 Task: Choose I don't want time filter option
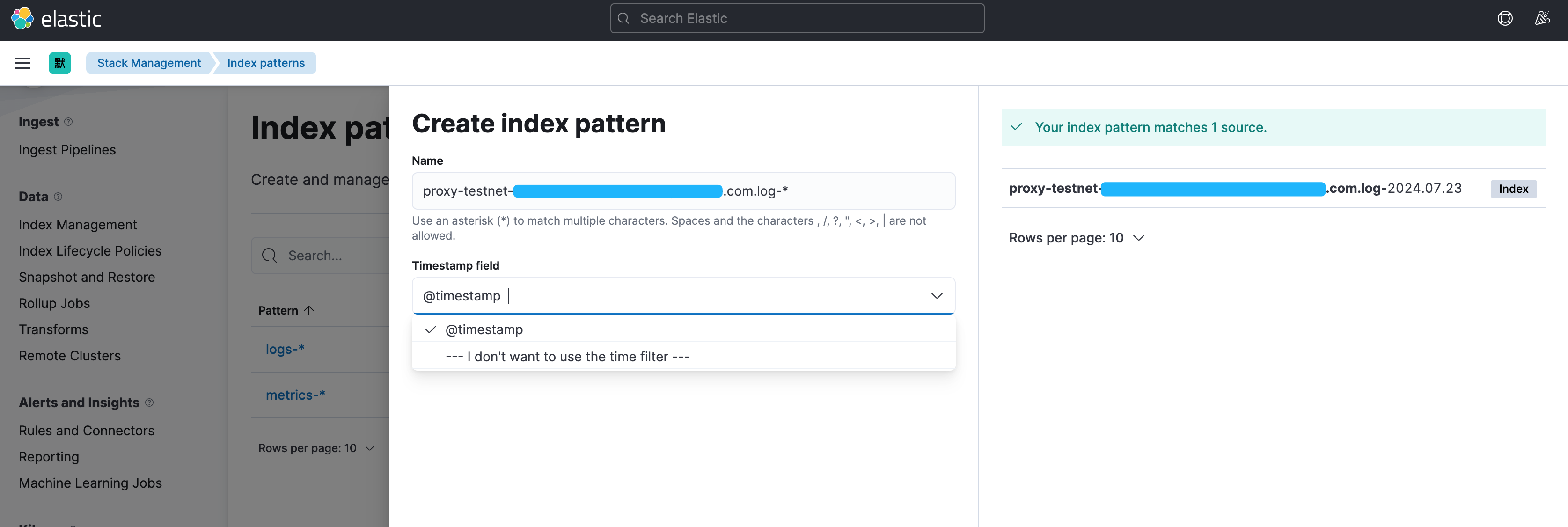click(683, 357)
